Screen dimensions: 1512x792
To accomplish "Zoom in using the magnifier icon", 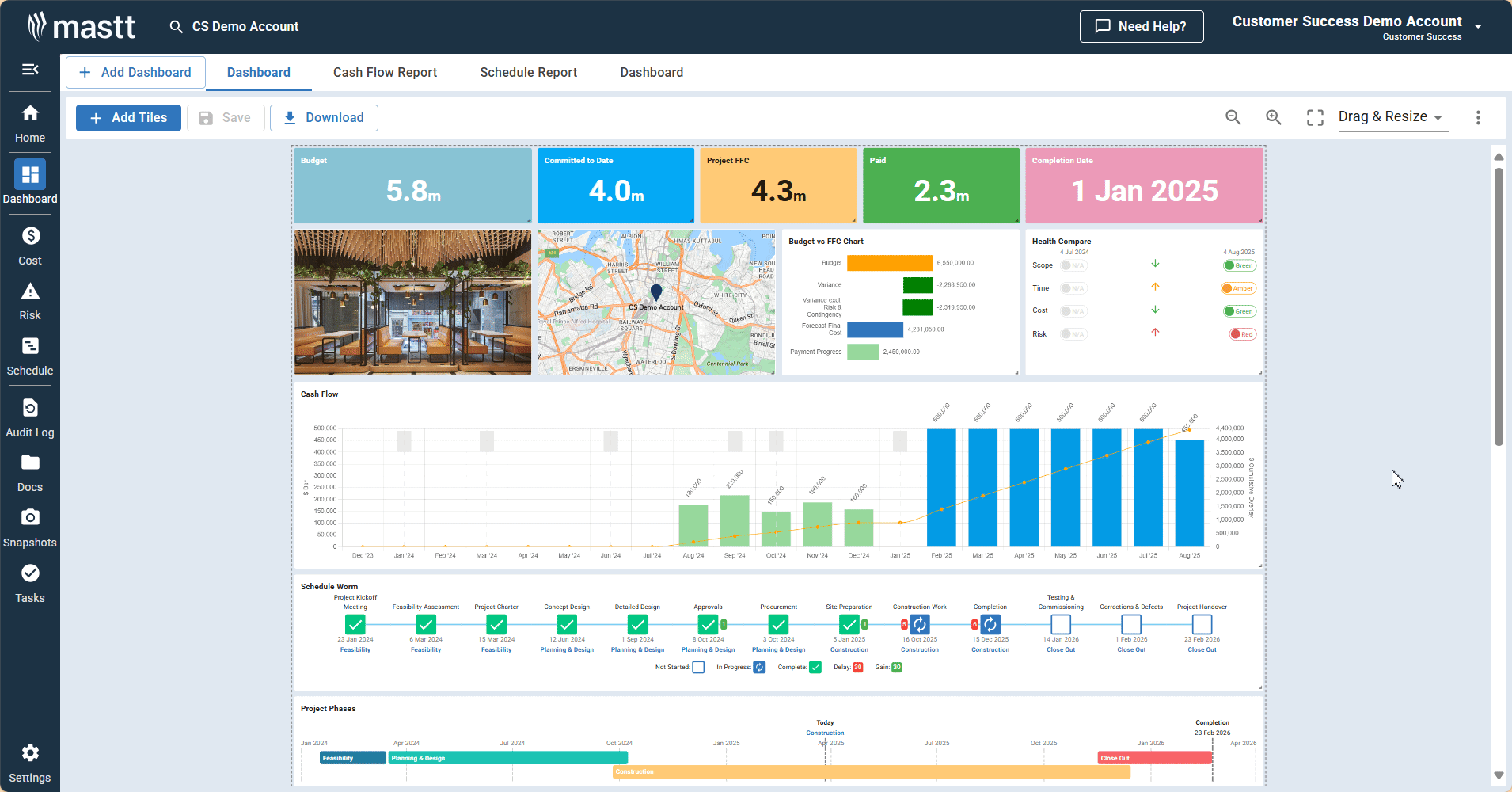I will click(x=1273, y=118).
